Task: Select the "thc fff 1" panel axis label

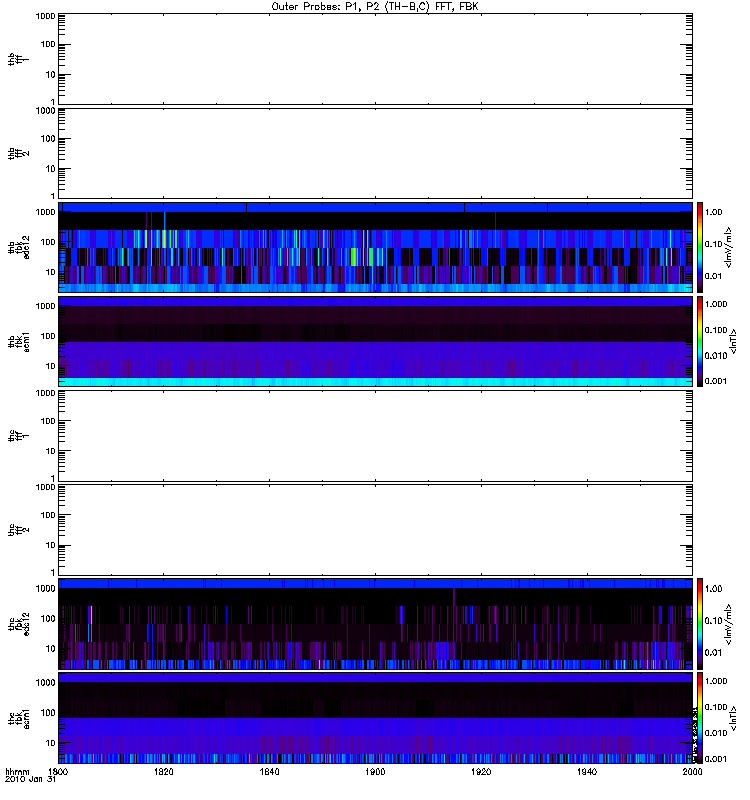Action: (x=18, y=436)
